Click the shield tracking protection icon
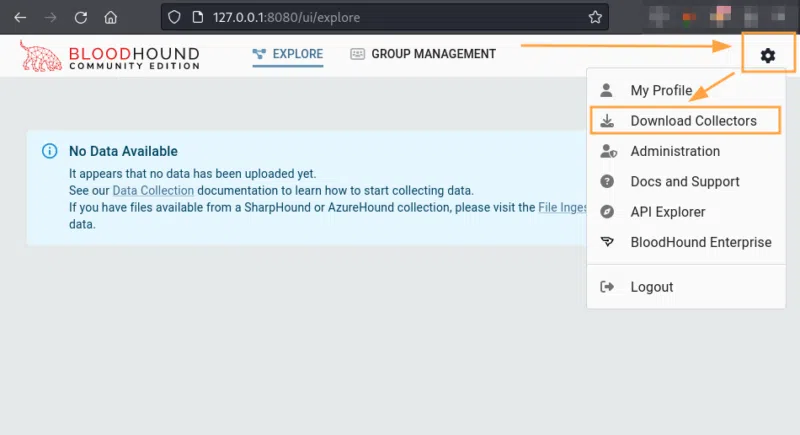The image size is (800, 435). pyautogui.click(x=174, y=17)
